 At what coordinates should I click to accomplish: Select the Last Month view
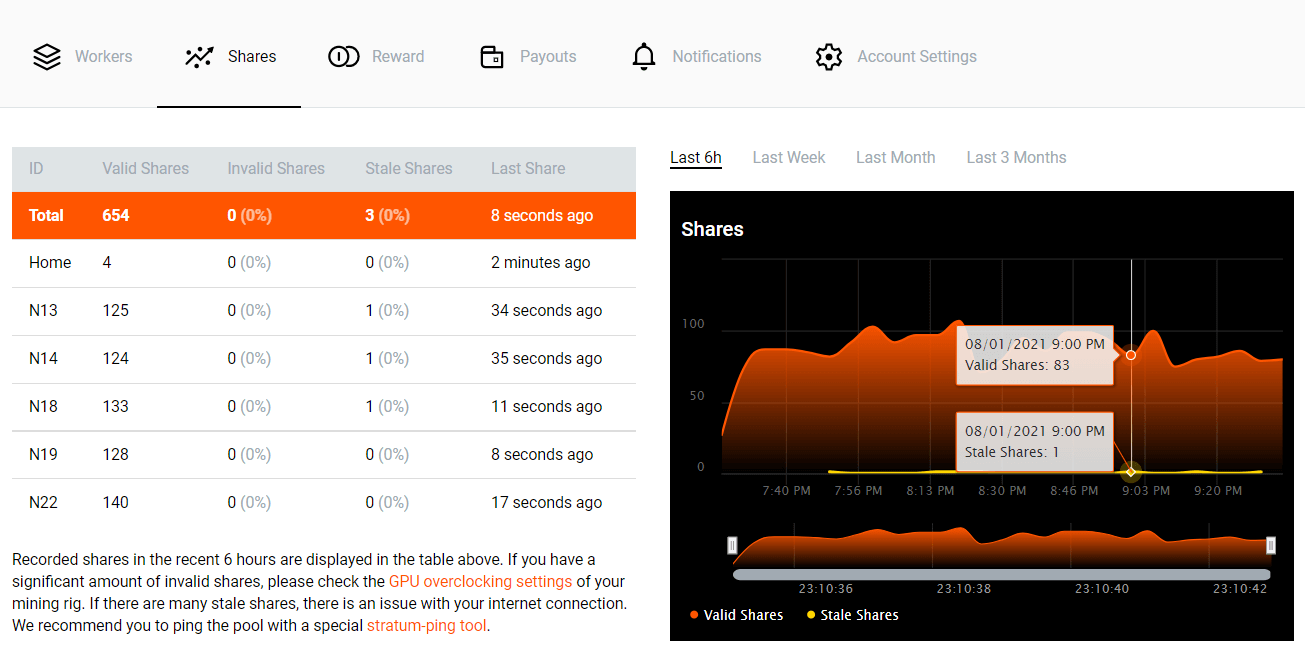895,157
